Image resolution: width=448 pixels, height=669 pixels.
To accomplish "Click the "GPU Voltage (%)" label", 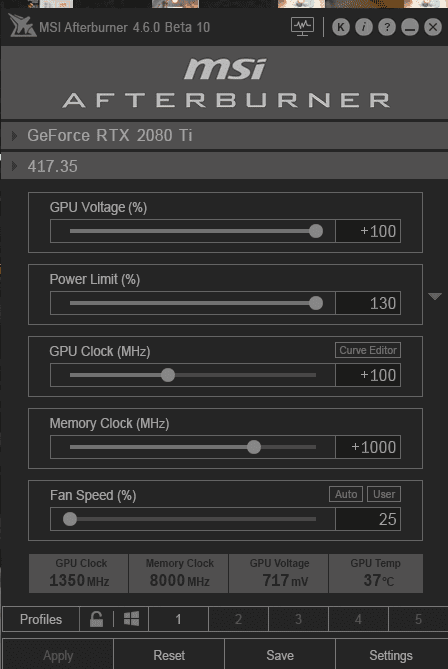I will click(98, 207).
